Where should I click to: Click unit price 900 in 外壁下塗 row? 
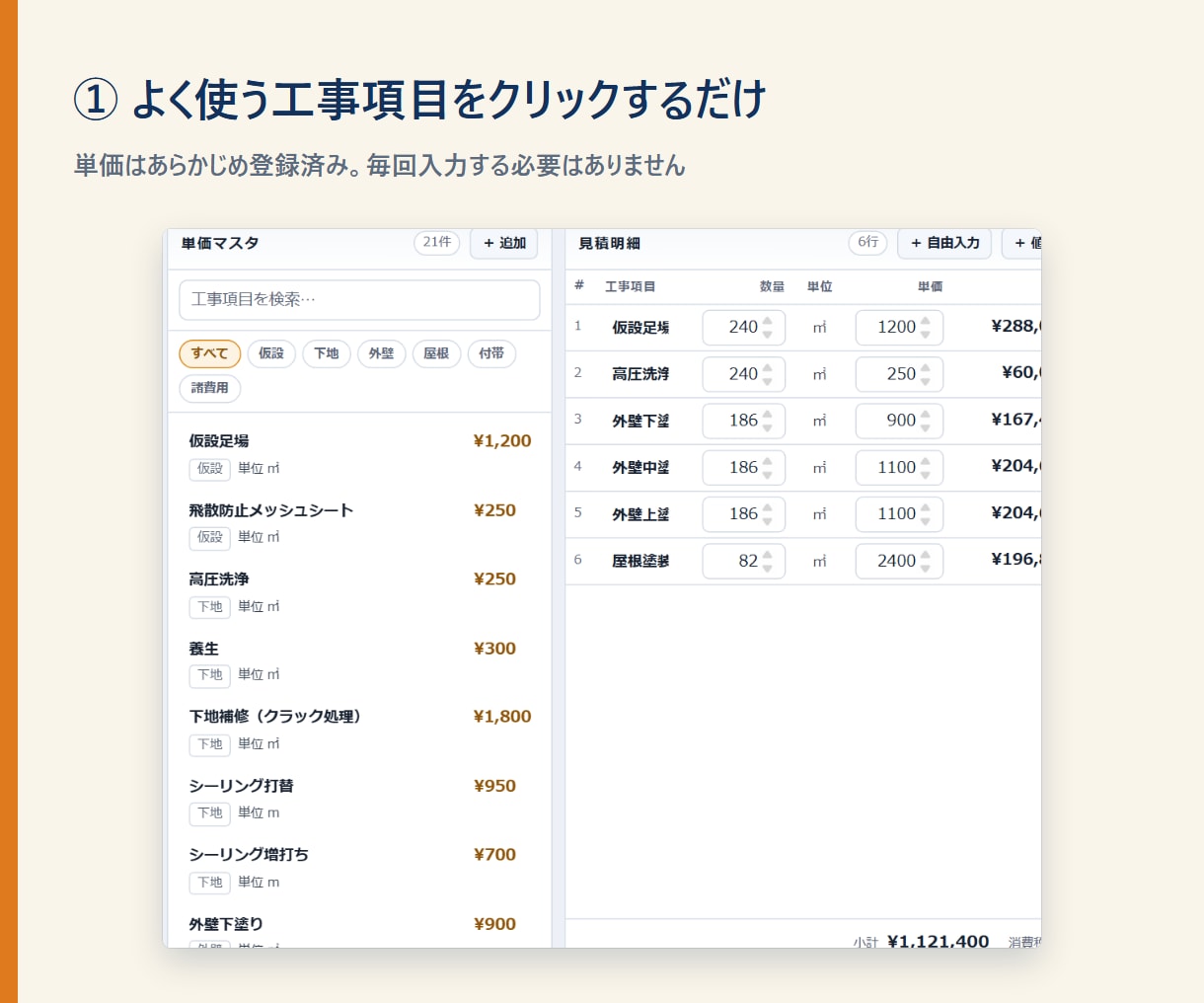(x=898, y=421)
